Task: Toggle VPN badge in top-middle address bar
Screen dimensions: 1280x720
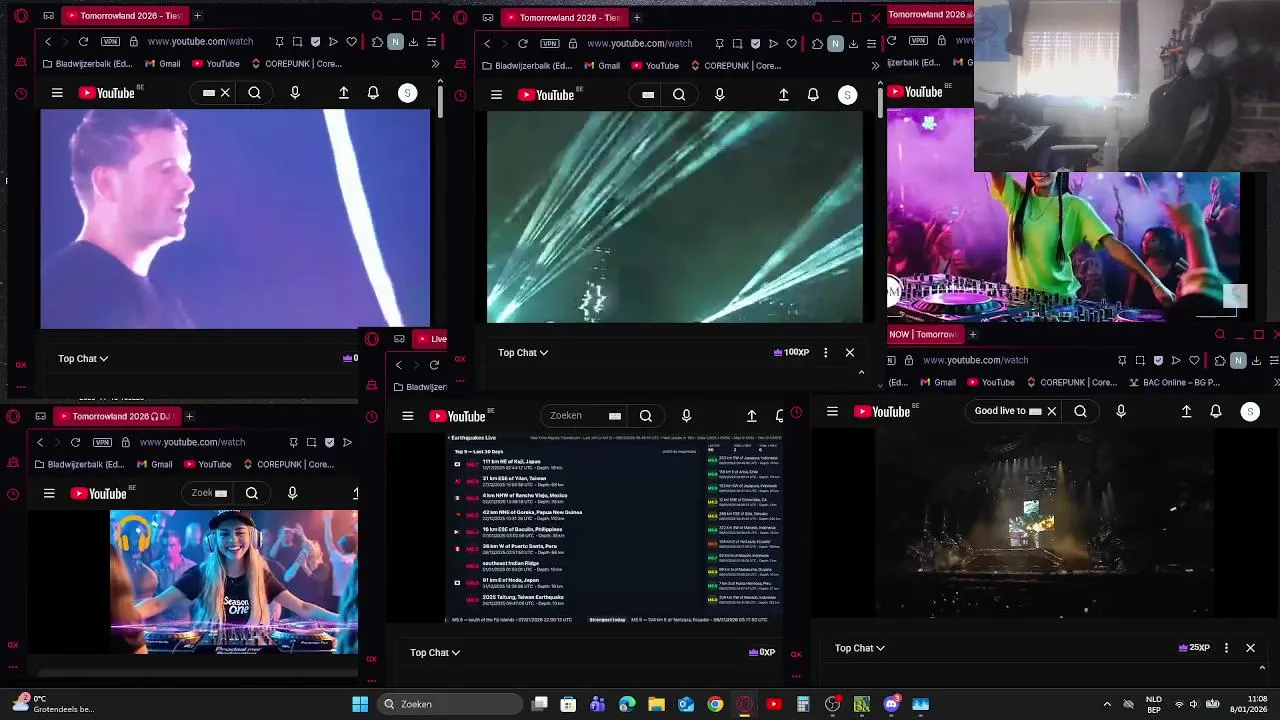Action: (x=550, y=44)
